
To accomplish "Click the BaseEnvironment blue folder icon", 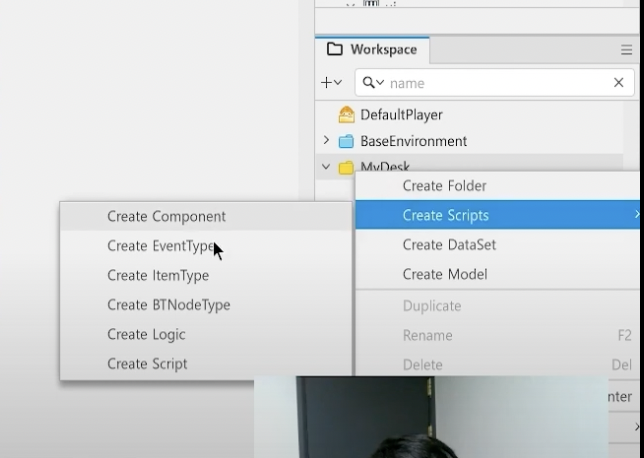I will pos(346,141).
